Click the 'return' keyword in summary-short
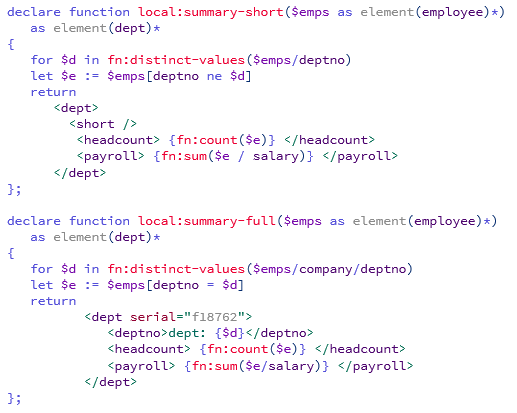The image size is (517, 413). pyautogui.click(x=53, y=92)
